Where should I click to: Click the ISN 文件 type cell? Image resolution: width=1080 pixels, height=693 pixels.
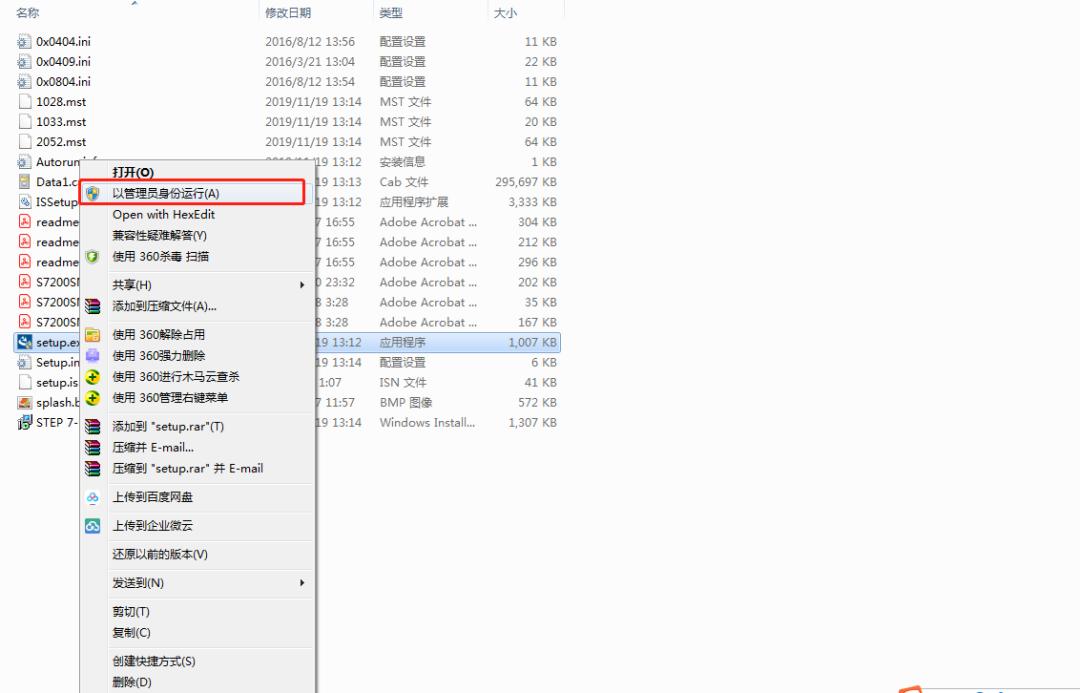point(402,382)
